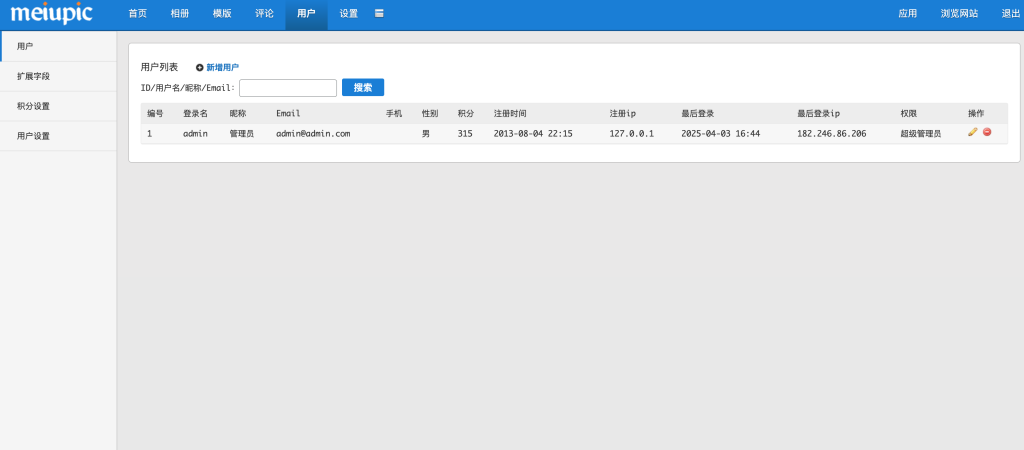Click the admin@admin.com email cell
1024x450 pixels.
click(313, 134)
